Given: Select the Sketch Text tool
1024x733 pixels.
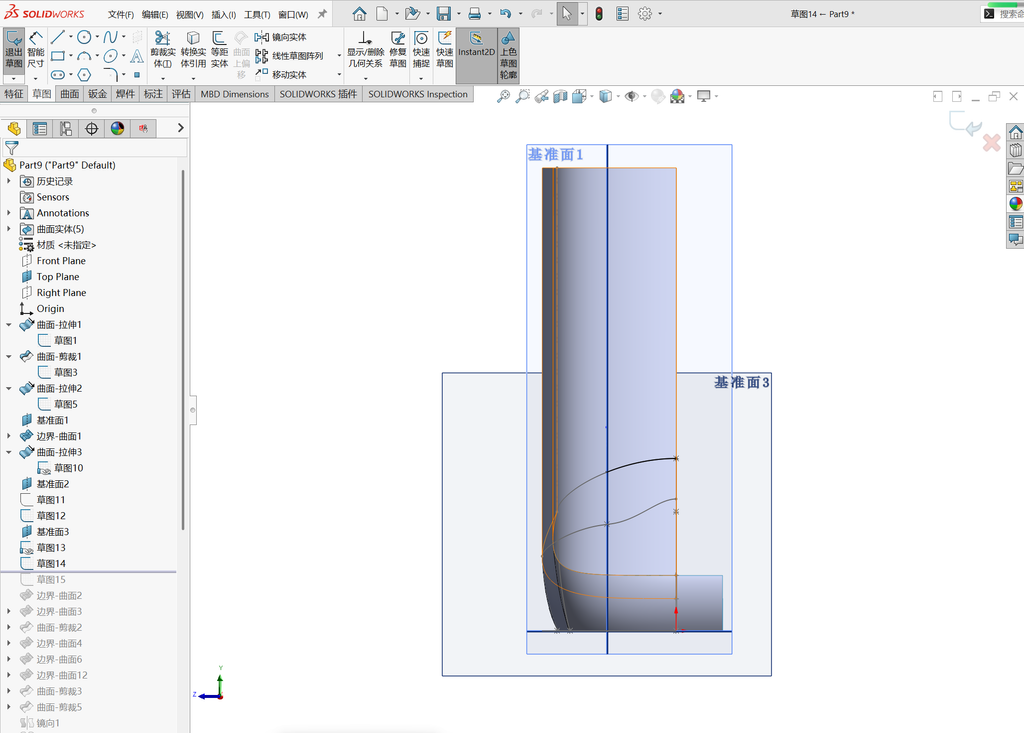Looking at the screenshot, I should click(x=136, y=56).
